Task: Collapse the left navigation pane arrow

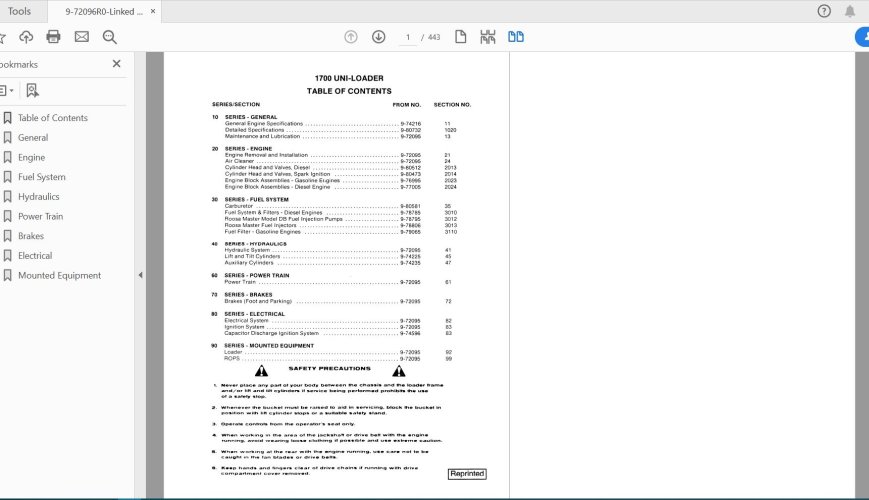Action: pos(140,275)
